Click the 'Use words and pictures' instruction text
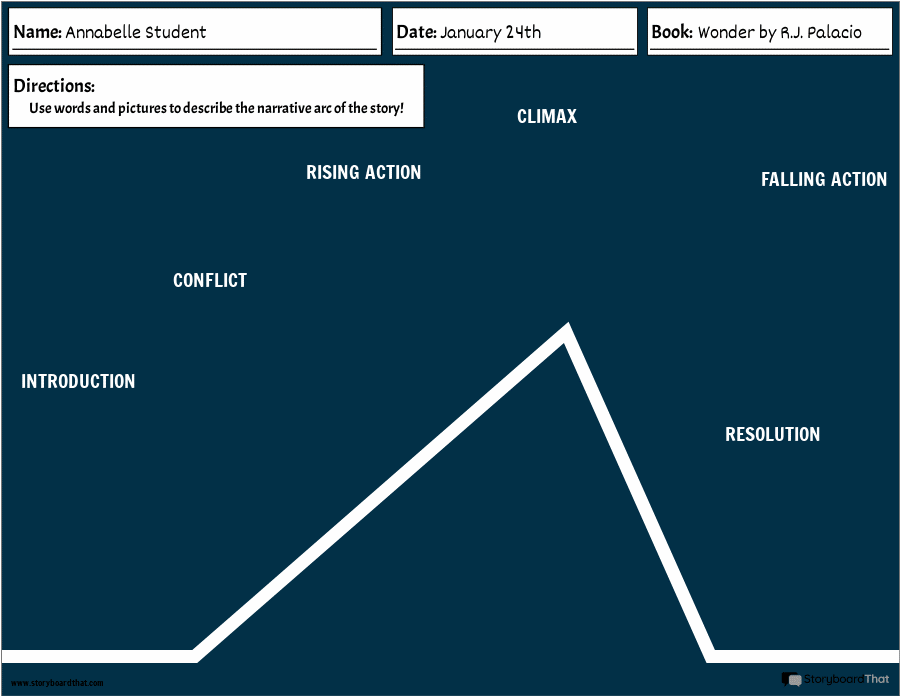This screenshot has height=696, width=900. (x=216, y=108)
